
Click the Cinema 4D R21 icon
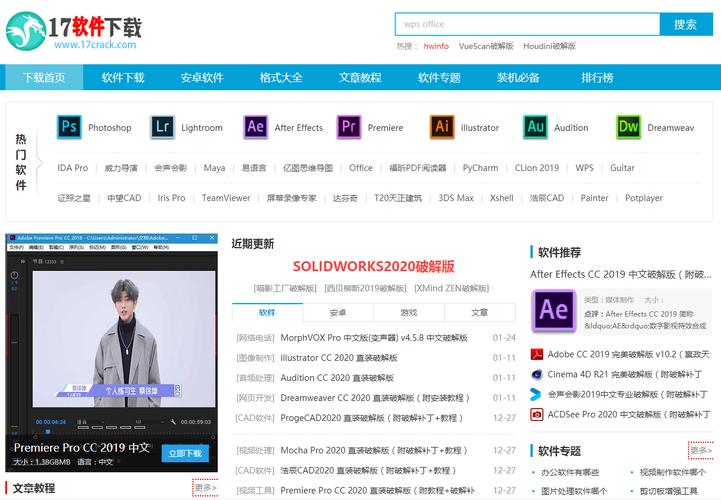[537, 374]
